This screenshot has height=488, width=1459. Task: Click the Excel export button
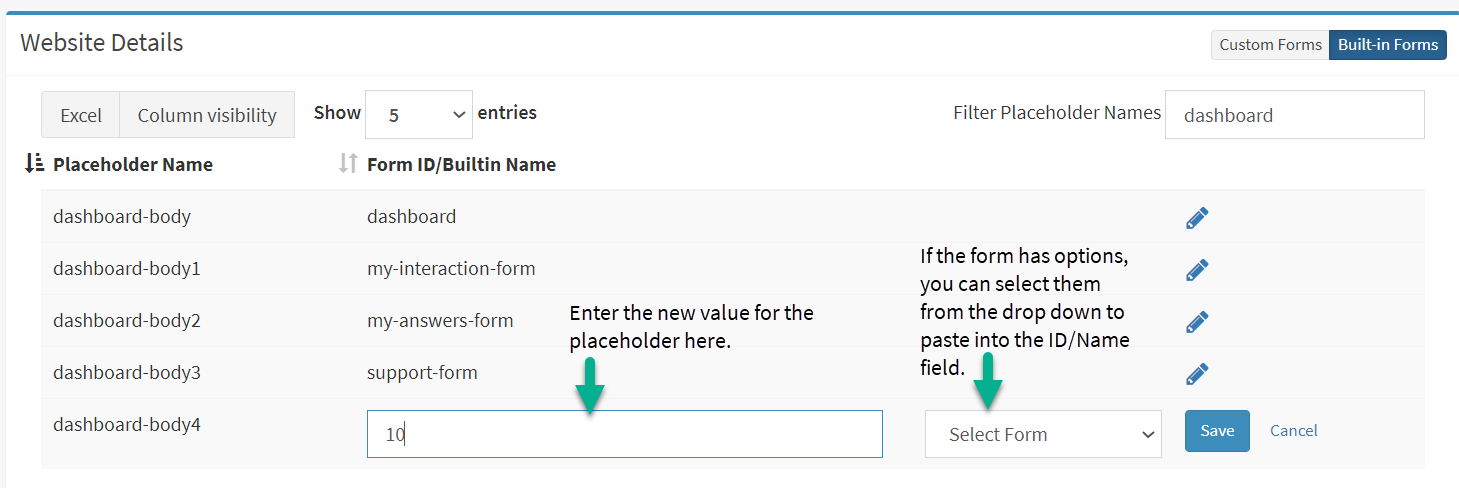[81, 115]
